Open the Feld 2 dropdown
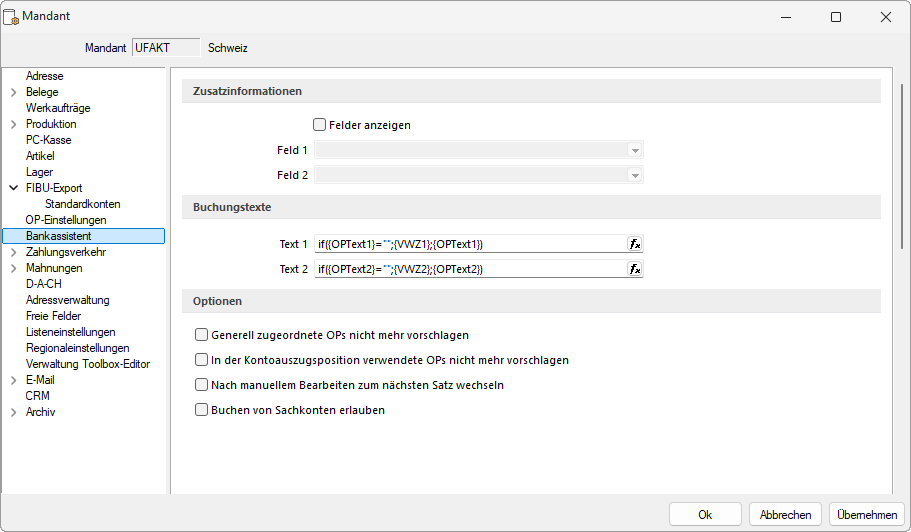This screenshot has width=911, height=532. [x=633, y=175]
